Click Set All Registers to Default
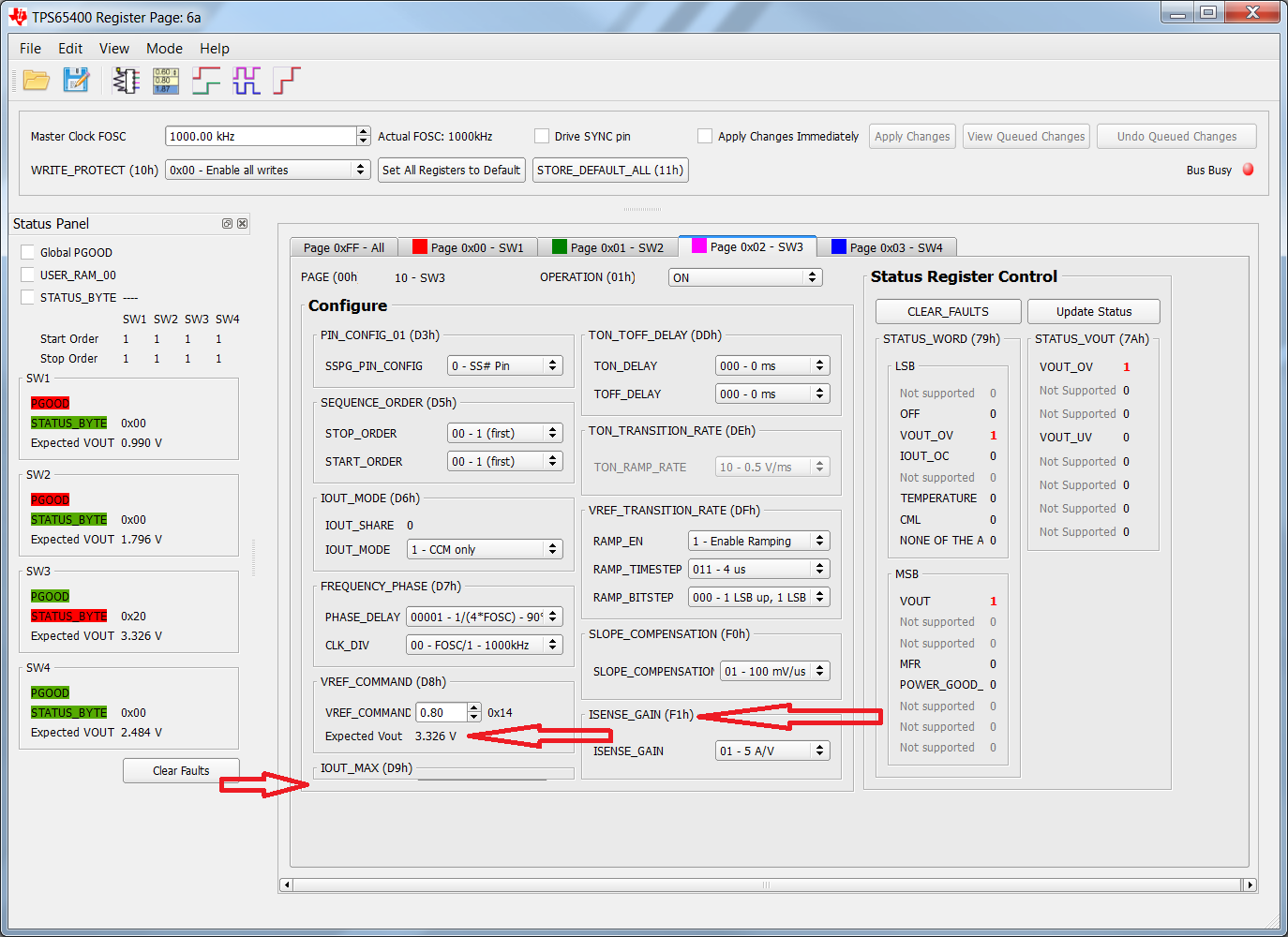The width and height of the screenshot is (1288, 937). coord(452,170)
